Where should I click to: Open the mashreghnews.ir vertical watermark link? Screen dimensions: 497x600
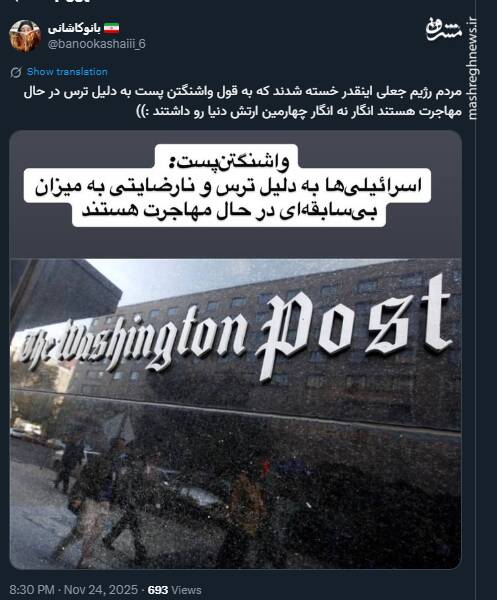[473, 68]
